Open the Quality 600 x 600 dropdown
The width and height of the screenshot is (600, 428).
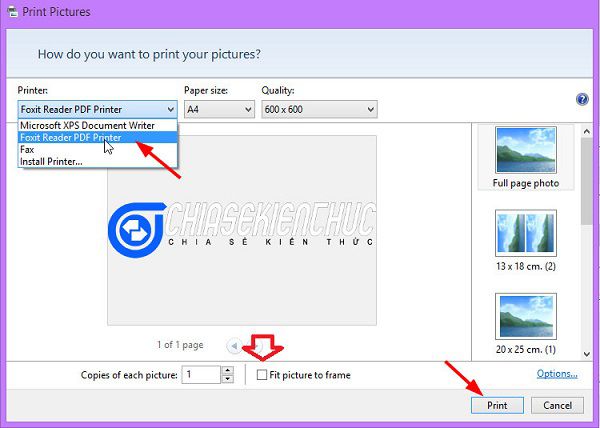pos(320,109)
